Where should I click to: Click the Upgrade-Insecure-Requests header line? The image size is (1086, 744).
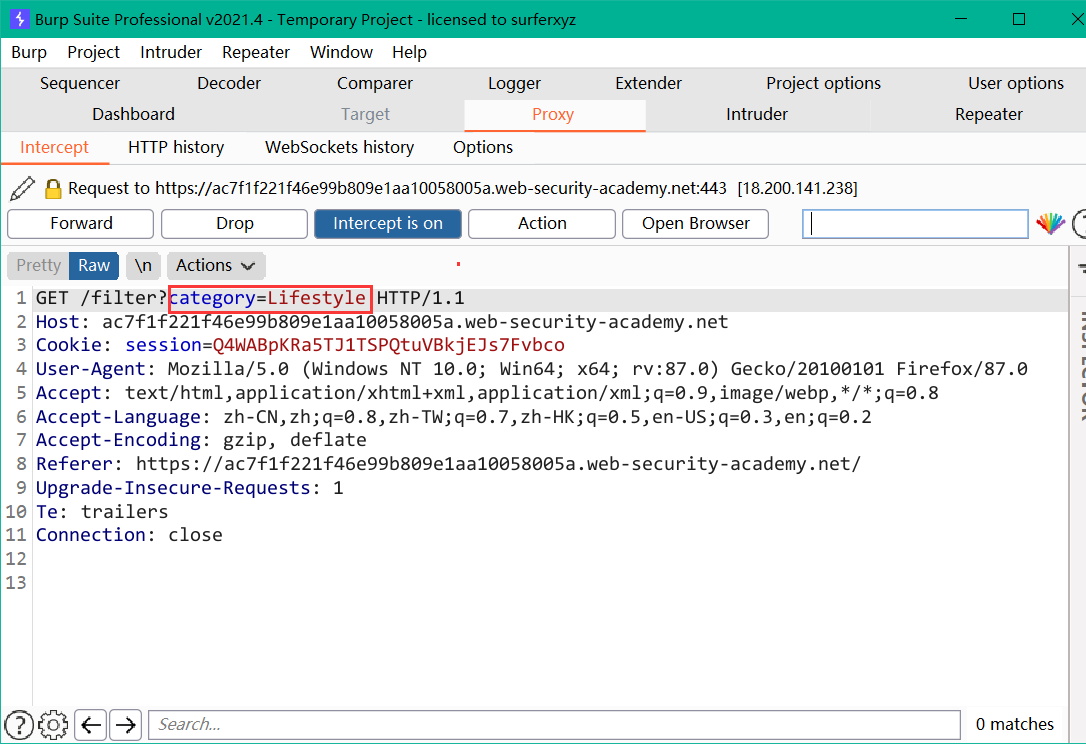[189, 488]
